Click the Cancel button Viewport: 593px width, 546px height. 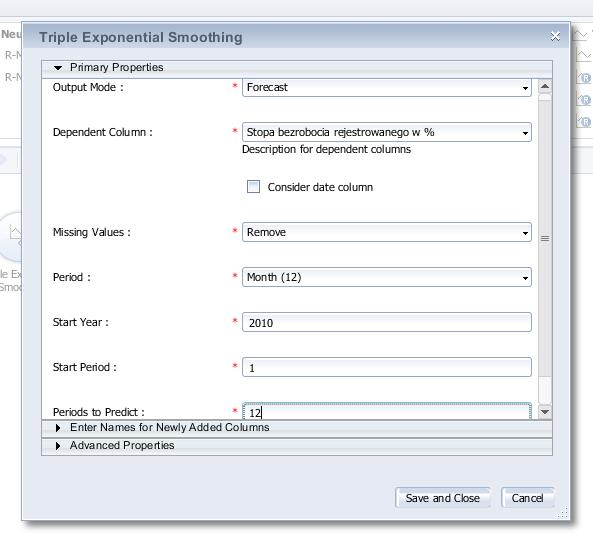click(x=527, y=498)
